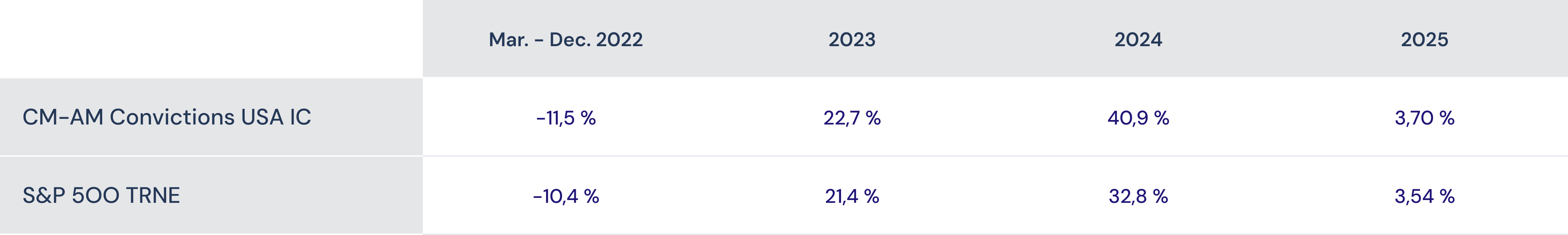Click 'Mar.' in the first period header
Image resolution: width=1568 pixels, height=235 pixels.
[x=508, y=40]
